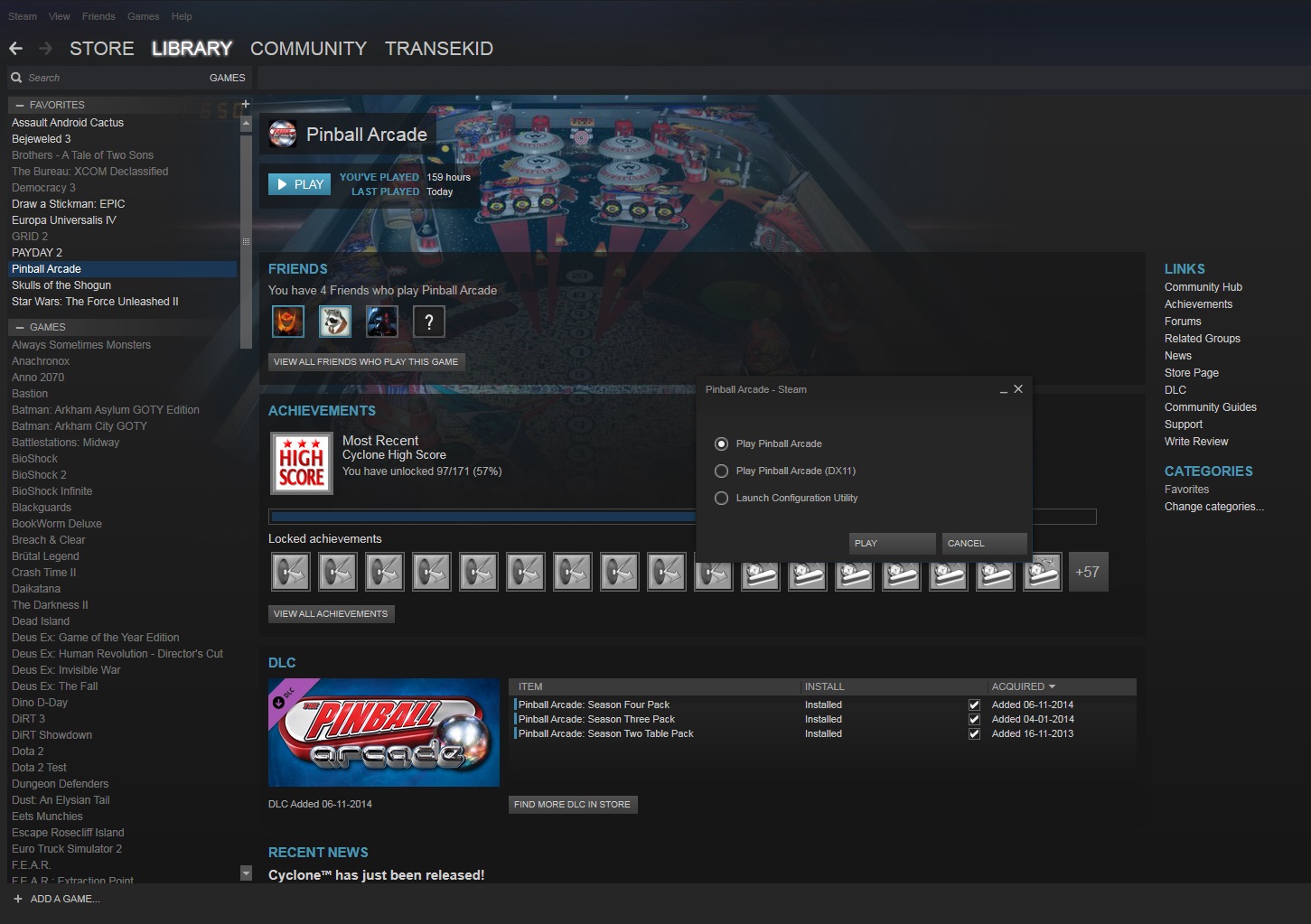Open the Transekid profile tab
1311x924 pixels.
click(439, 49)
